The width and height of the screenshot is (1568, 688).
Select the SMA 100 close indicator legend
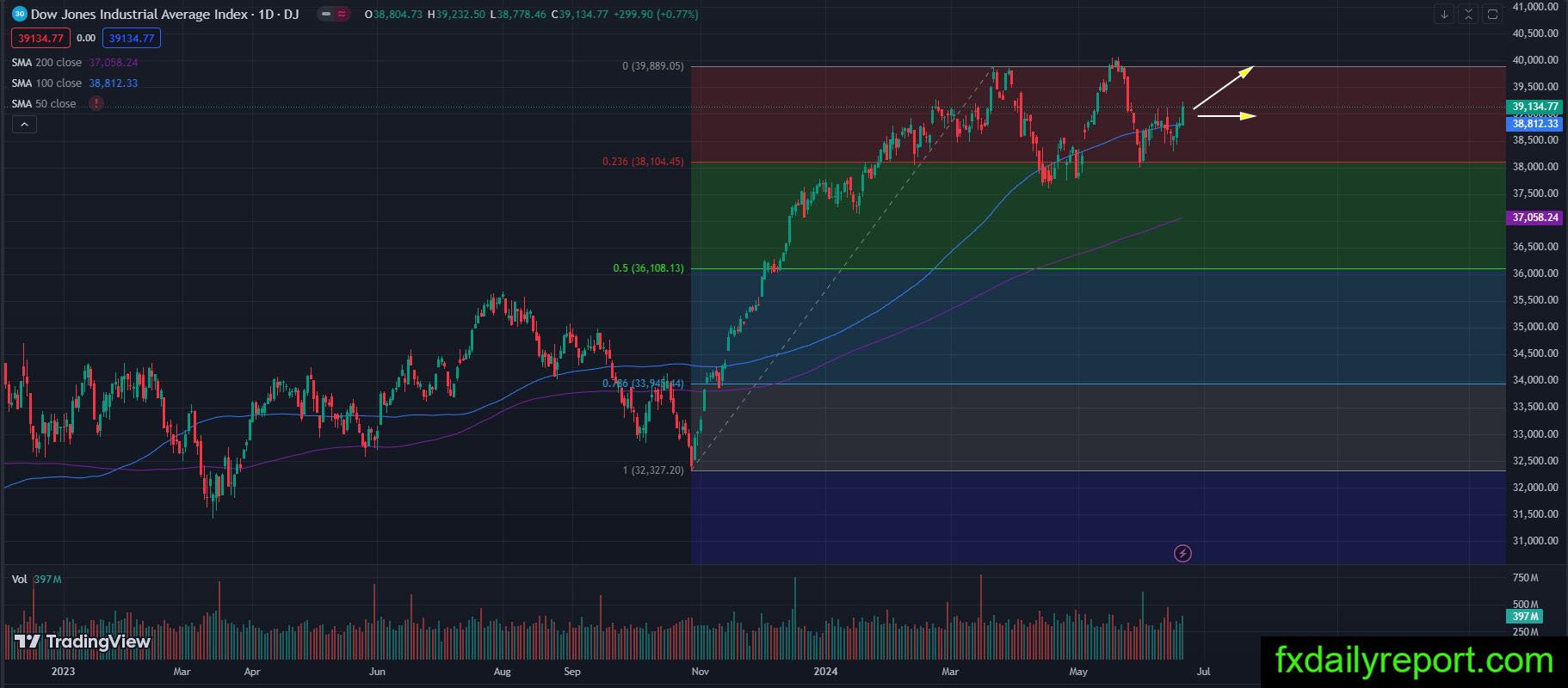click(46, 83)
